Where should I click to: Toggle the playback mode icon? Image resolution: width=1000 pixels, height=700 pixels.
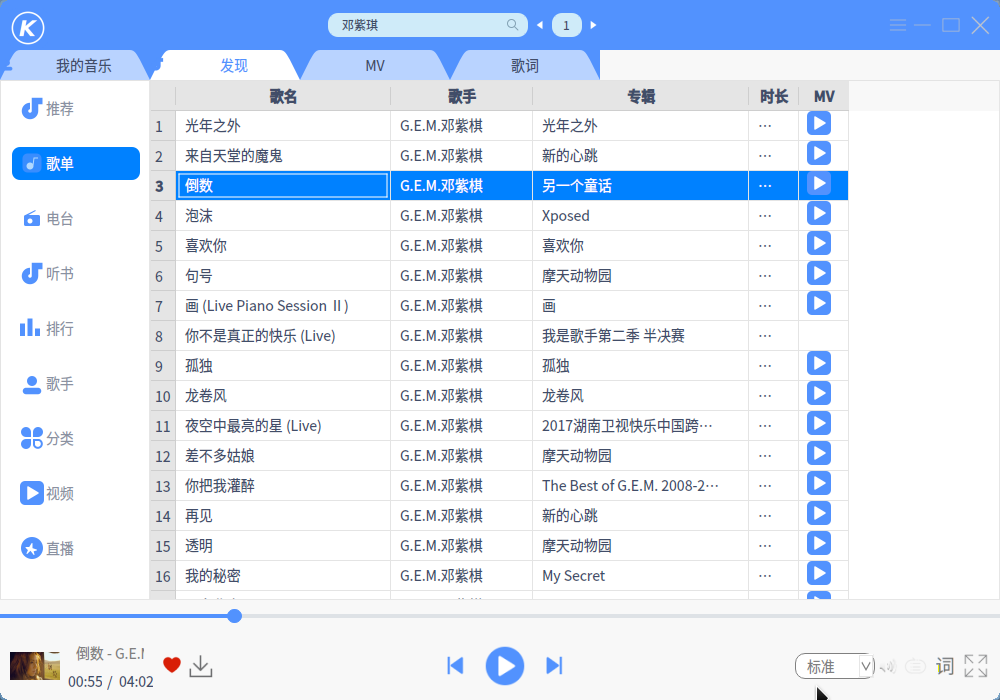[915, 667]
